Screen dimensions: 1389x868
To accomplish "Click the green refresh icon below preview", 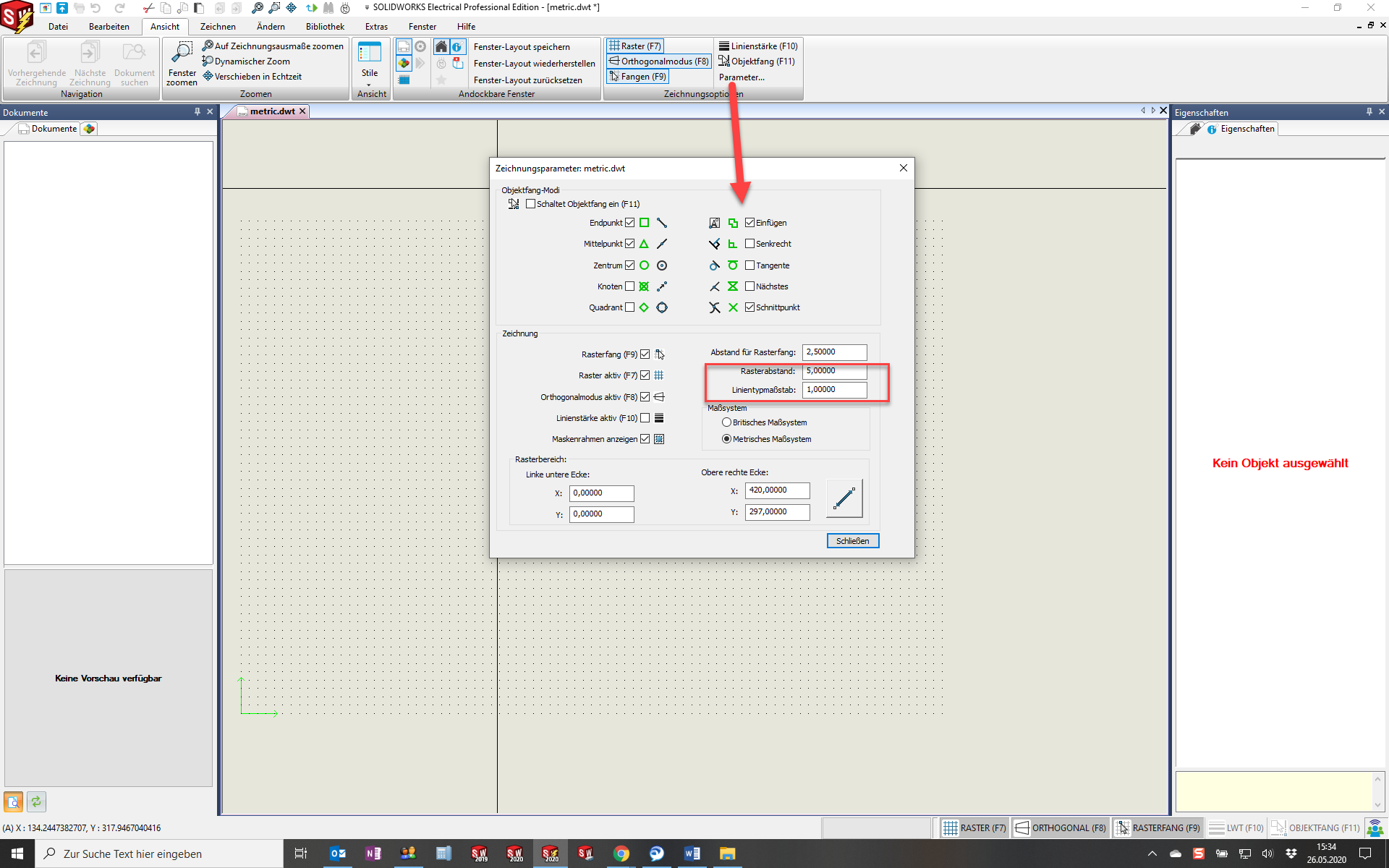I will point(36,801).
